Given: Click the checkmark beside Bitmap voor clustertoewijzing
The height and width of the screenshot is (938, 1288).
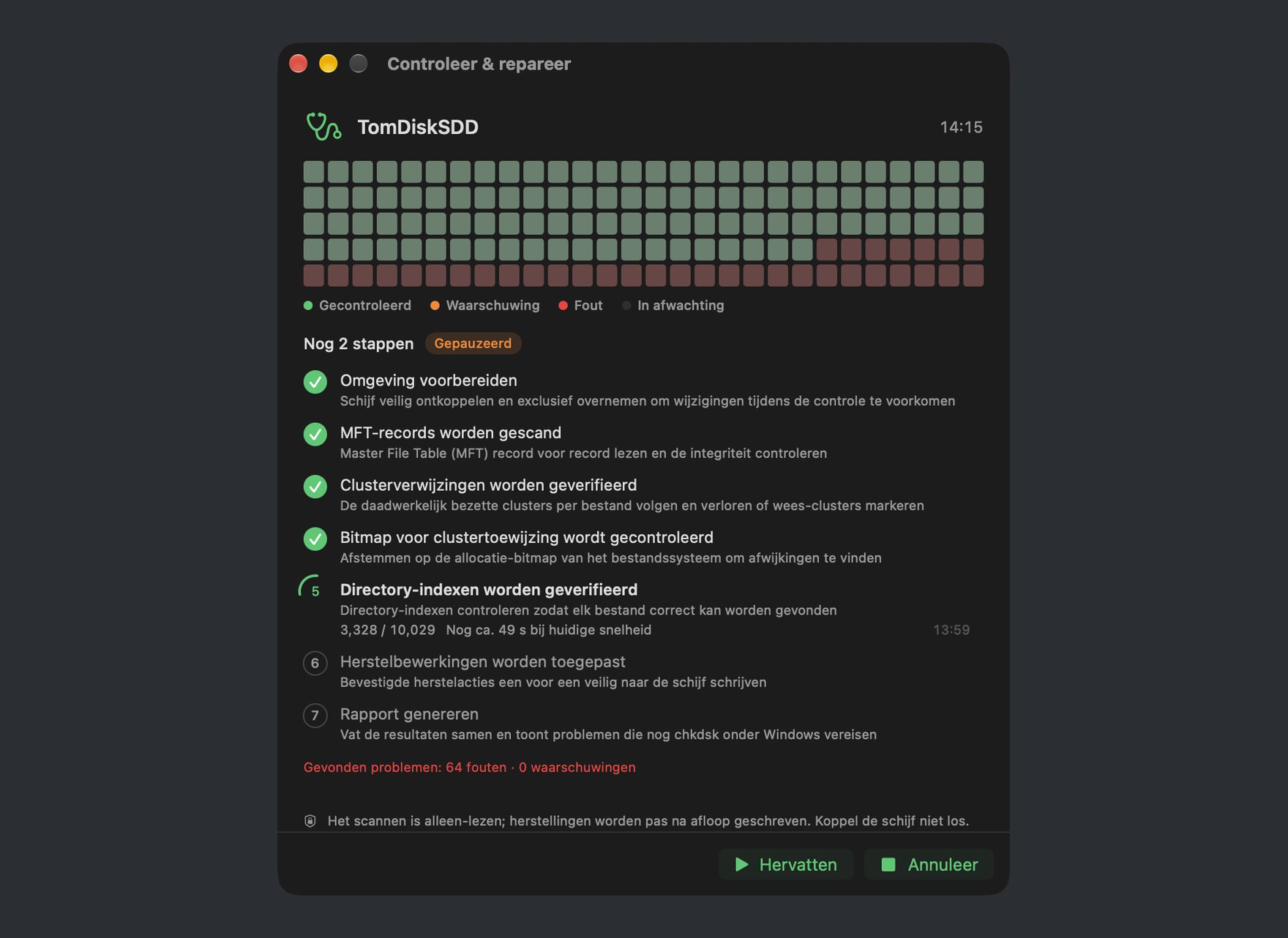Looking at the screenshot, I should pyautogui.click(x=315, y=539).
